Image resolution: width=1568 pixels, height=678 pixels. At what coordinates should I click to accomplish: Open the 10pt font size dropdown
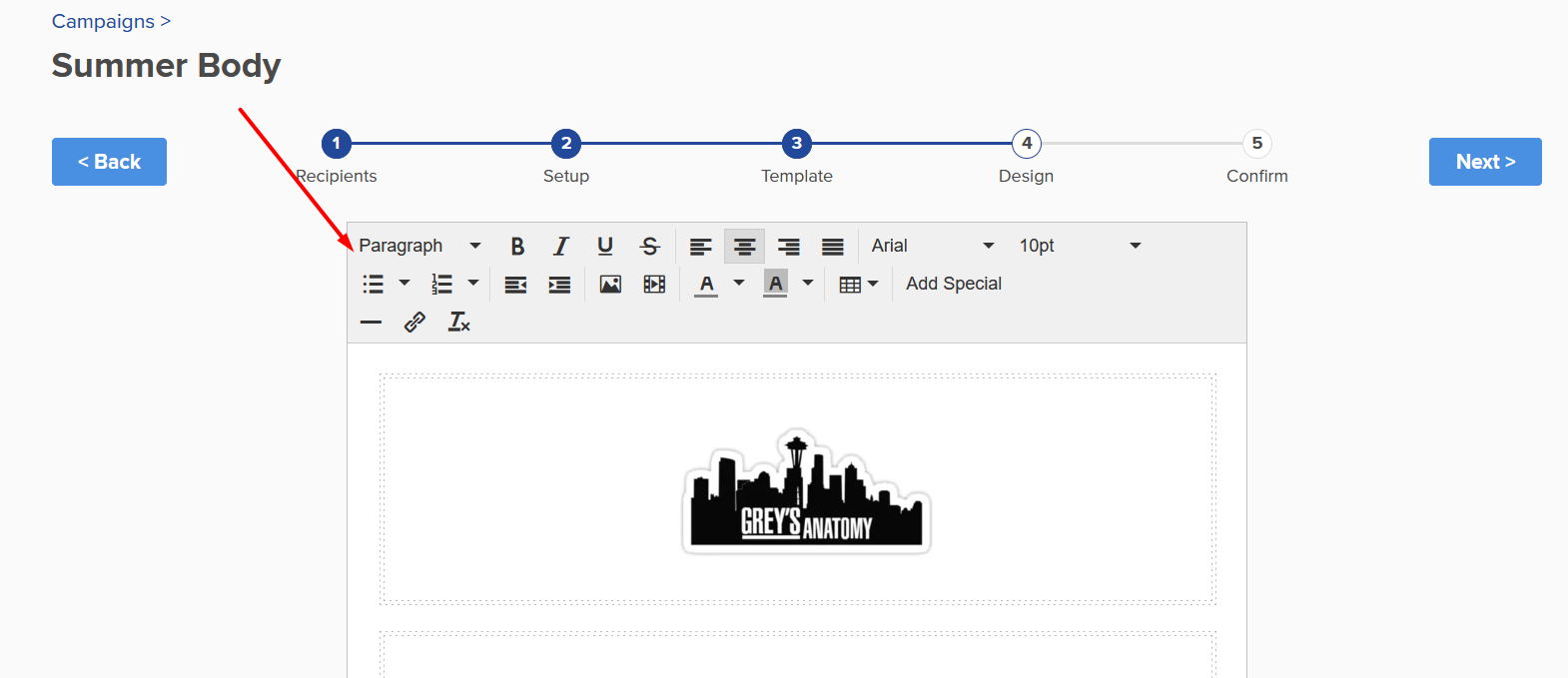pos(1081,246)
